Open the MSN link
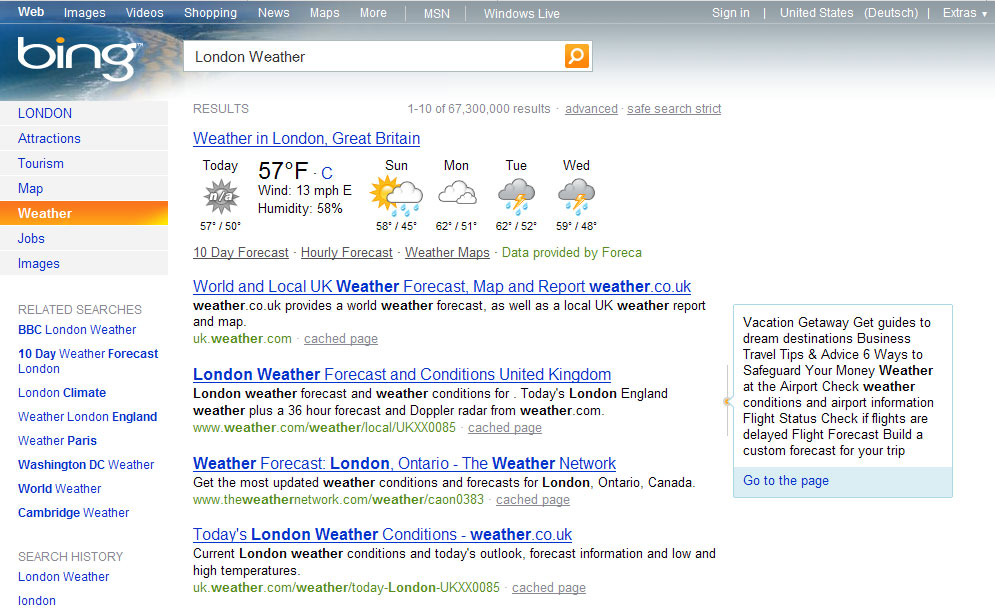Viewport: 995px width, 613px height. pyautogui.click(x=437, y=13)
